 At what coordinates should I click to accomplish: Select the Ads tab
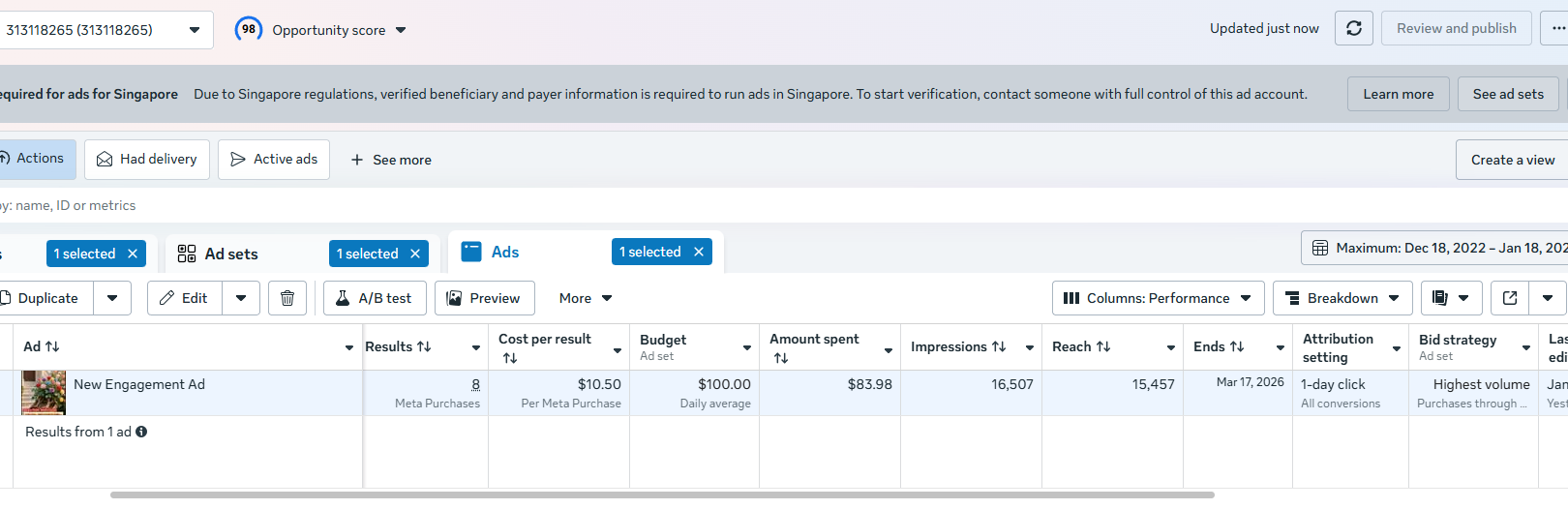[x=505, y=252]
